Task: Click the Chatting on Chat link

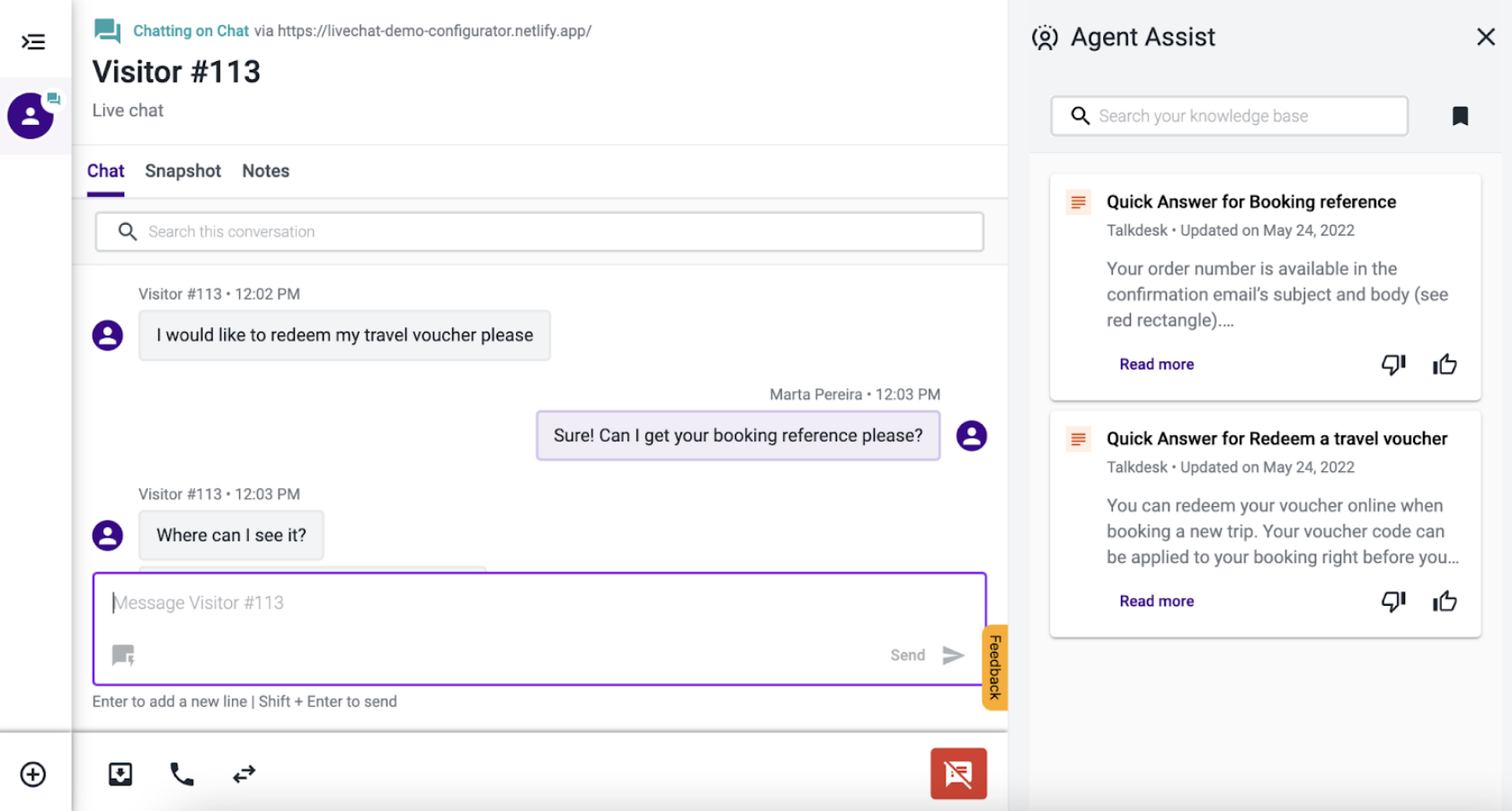Action: [x=191, y=30]
